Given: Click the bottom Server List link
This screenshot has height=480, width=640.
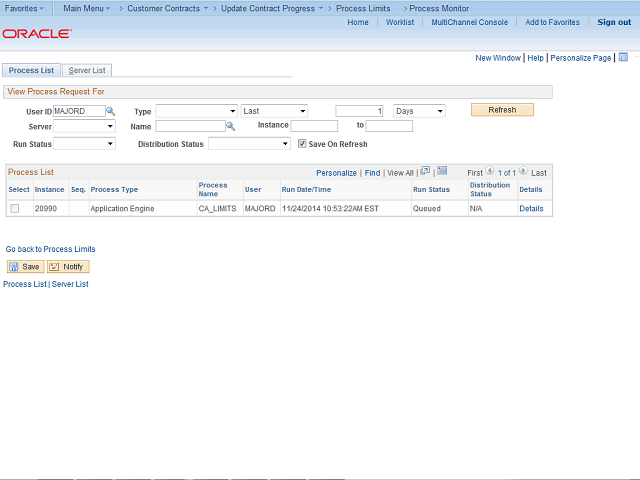Looking at the screenshot, I should pyautogui.click(x=70, y=284).
